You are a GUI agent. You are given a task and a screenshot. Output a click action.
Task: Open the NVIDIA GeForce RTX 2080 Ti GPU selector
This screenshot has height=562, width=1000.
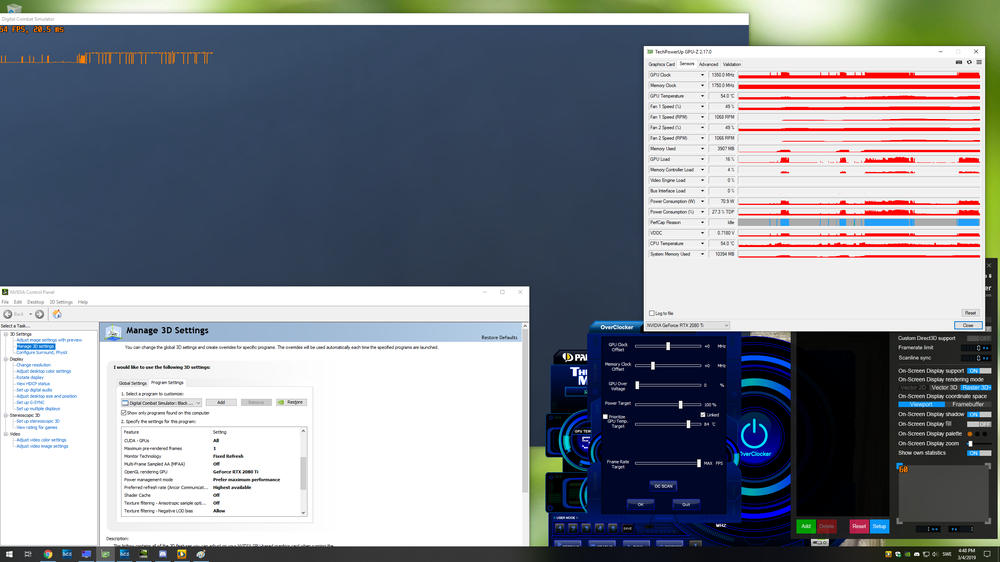point(687,325)
